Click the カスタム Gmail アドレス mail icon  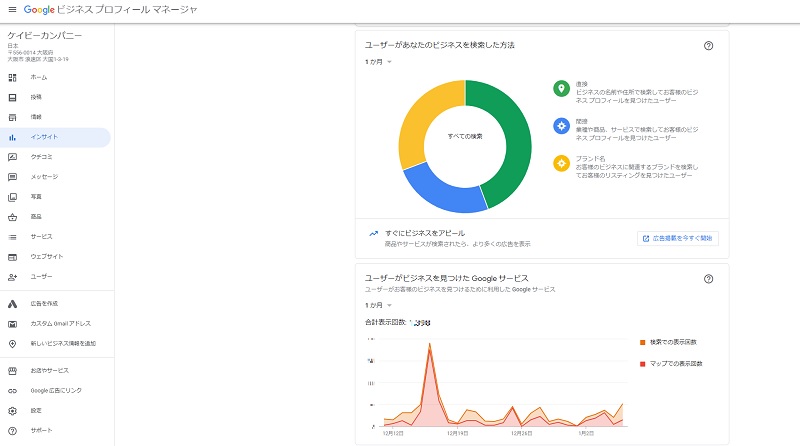[12, 324]
